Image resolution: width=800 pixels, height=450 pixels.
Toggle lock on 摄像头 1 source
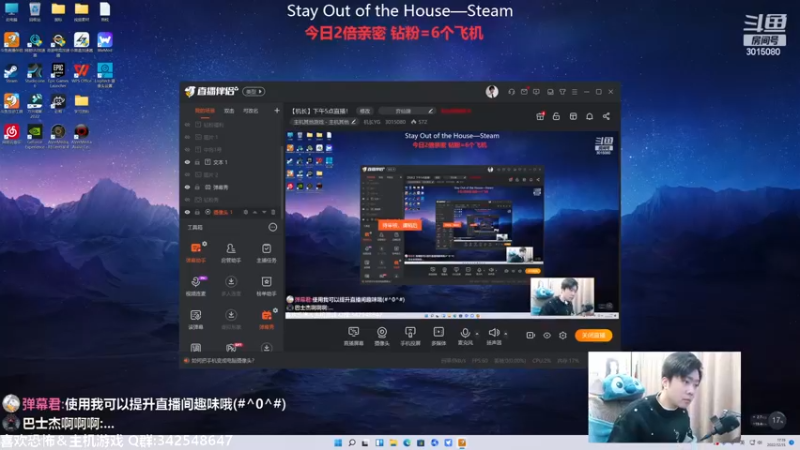click(x=197, y=212)
